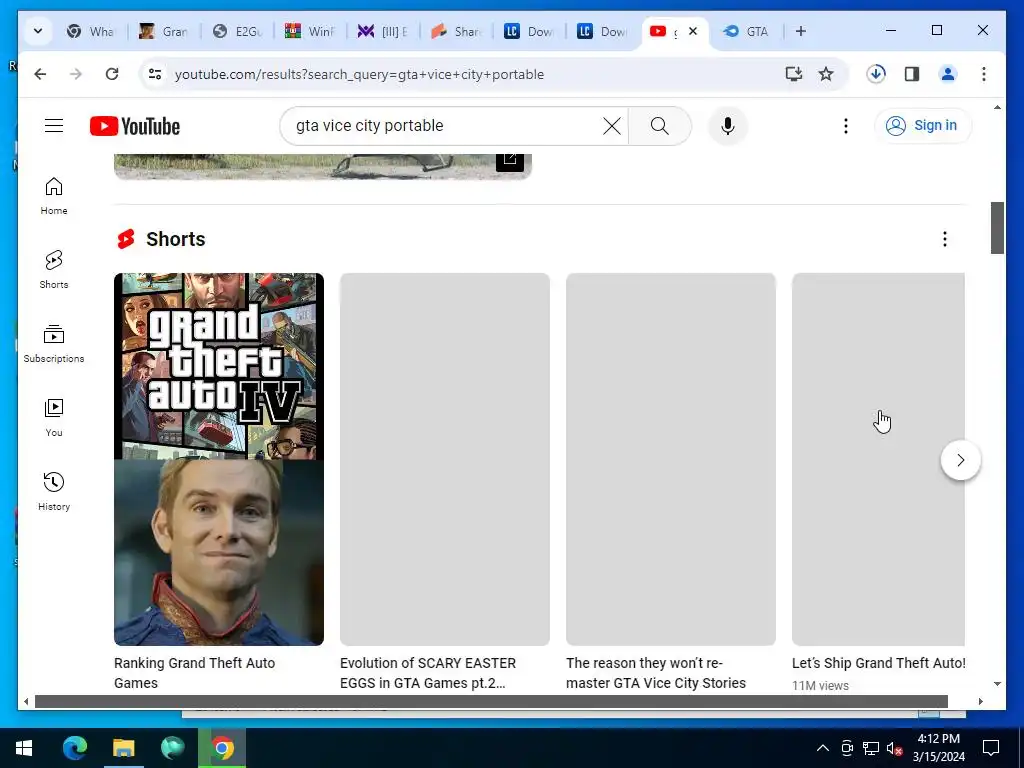Click the open-in-new icon on the top thumbnail
Screen dimensions: 1024x768
tap(509, 159)
